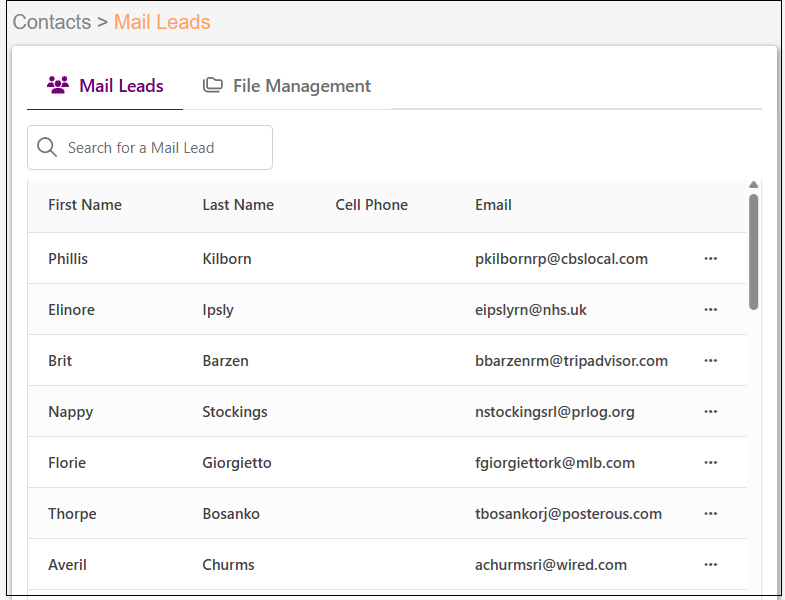
Task: Sort by the First Name column header
Action: [85, 205]
